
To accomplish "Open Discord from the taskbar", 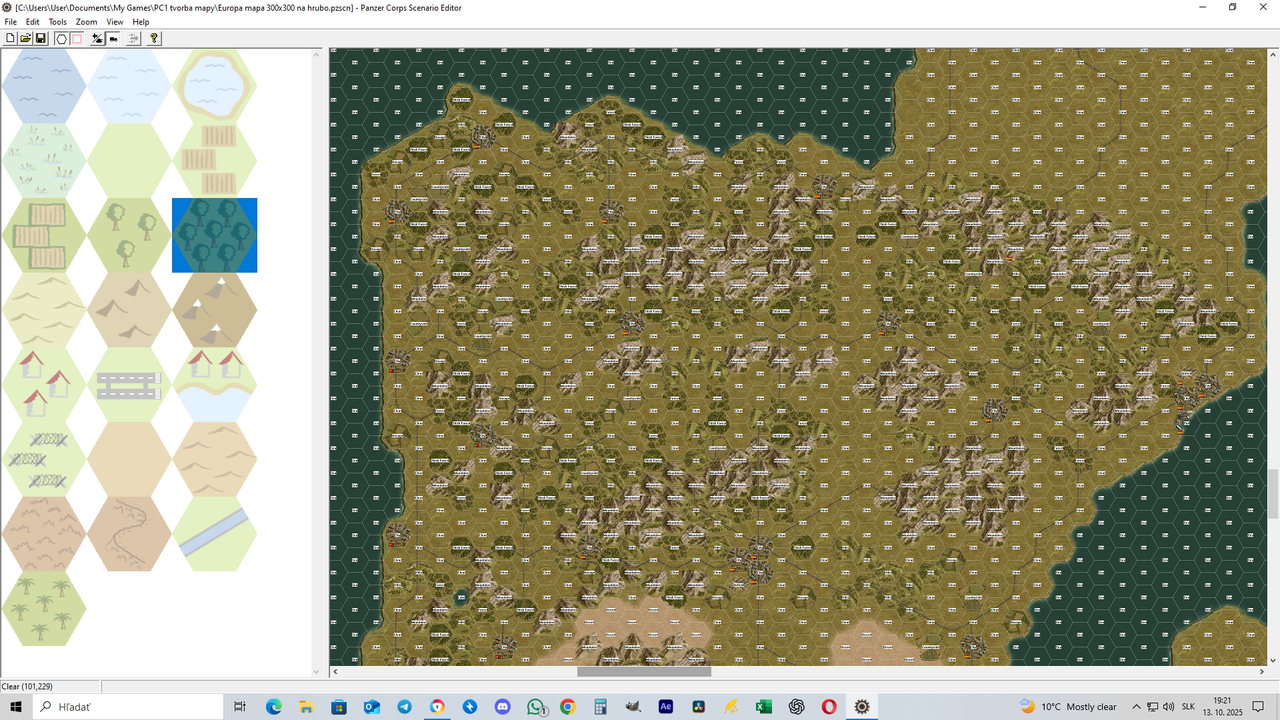I will click(502, 706).
